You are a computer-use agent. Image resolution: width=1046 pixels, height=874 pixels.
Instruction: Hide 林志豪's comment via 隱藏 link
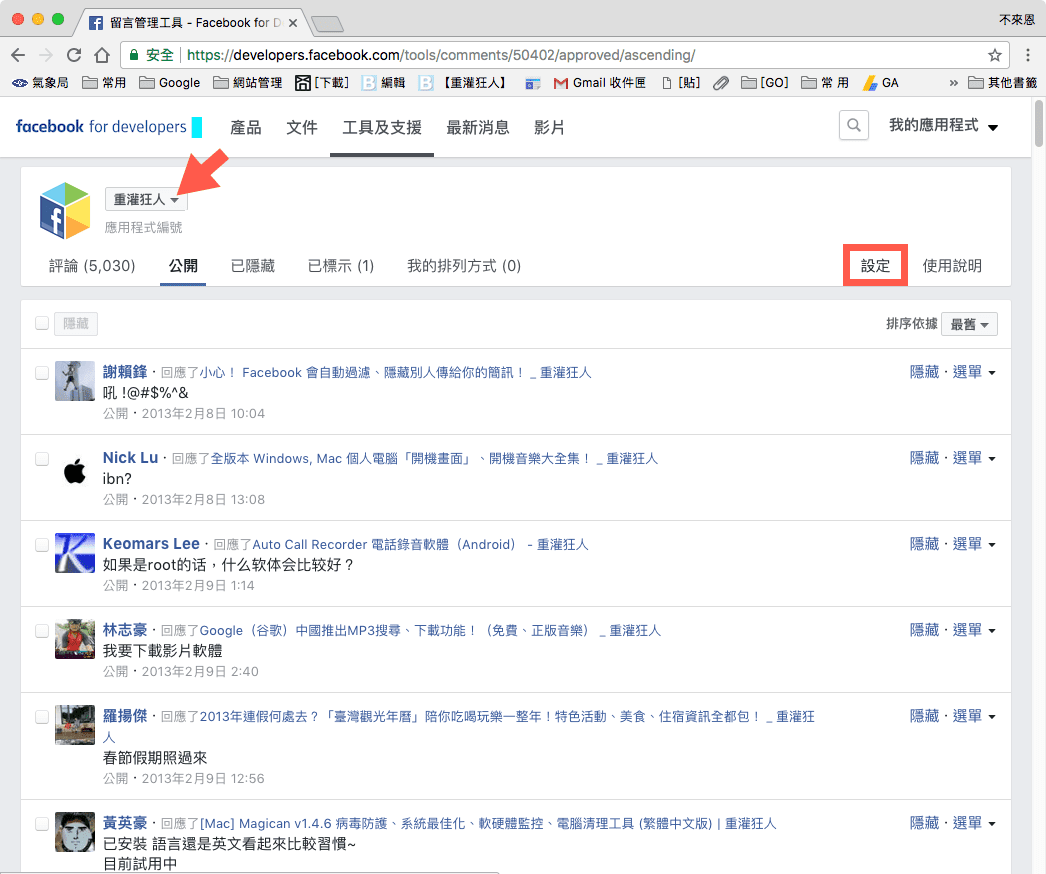[925, 630]
